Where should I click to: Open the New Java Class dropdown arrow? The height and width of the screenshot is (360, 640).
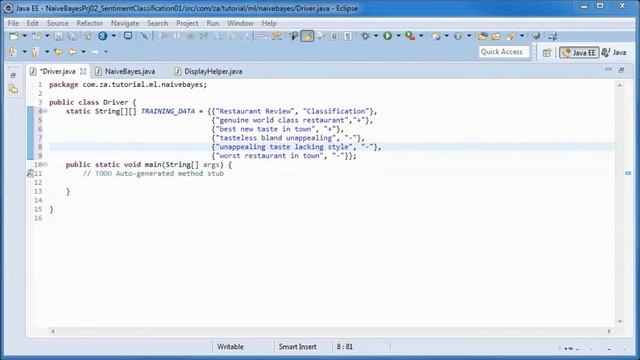[x=469, y=36]
